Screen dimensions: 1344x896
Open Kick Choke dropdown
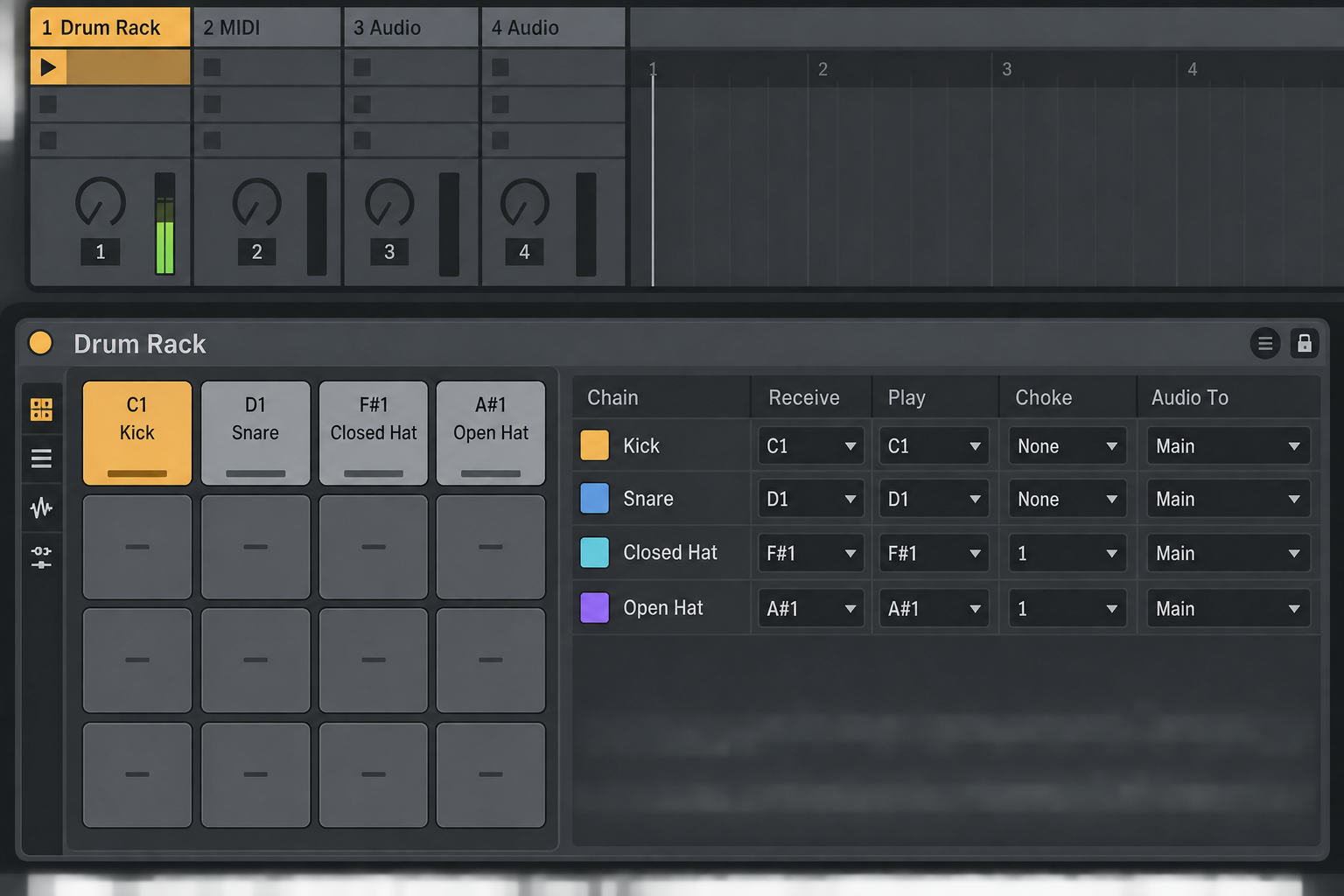click(x=1067, y=446)
